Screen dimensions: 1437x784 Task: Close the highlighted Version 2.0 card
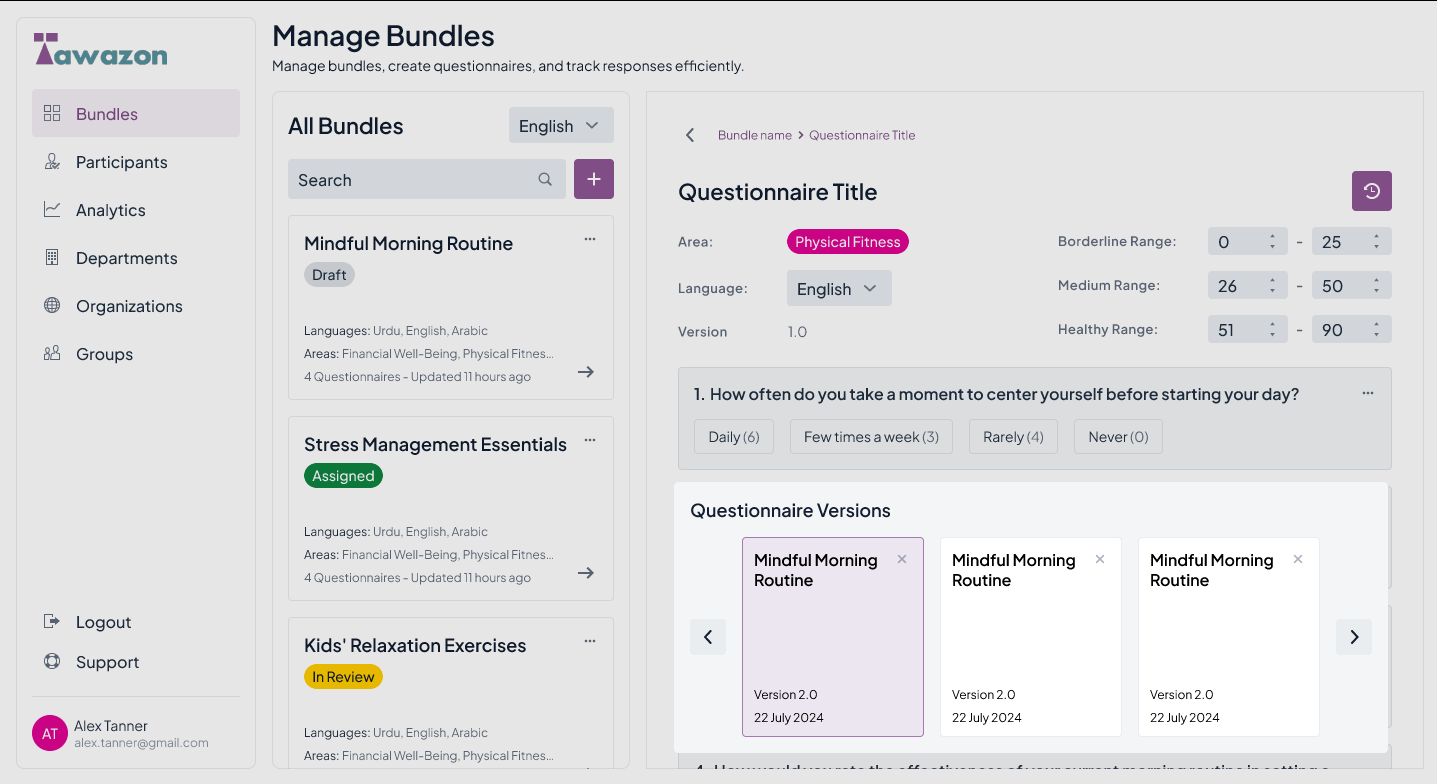902,560
